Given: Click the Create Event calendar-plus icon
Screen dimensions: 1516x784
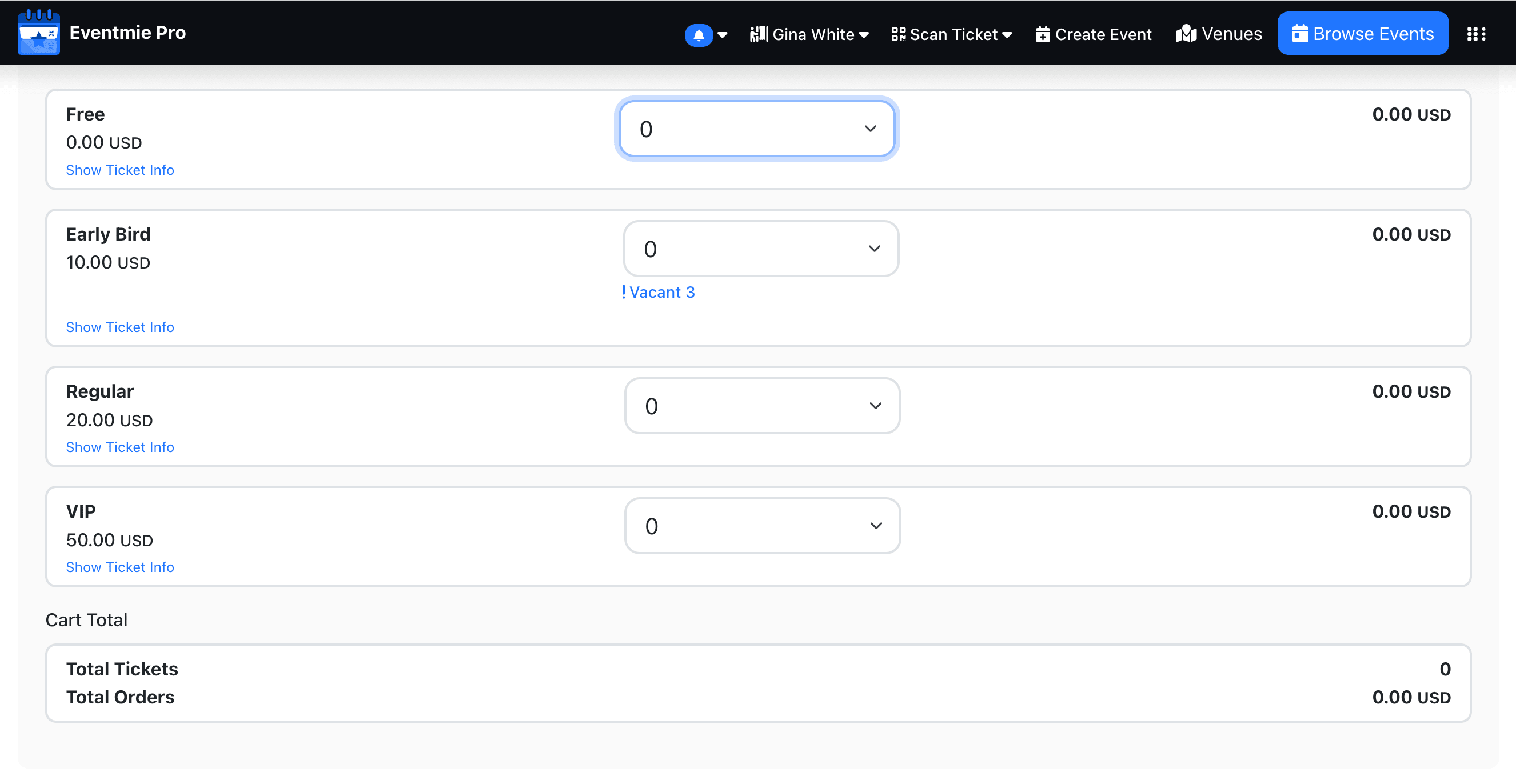Looking at the screenshot, I should (1042, 34).
